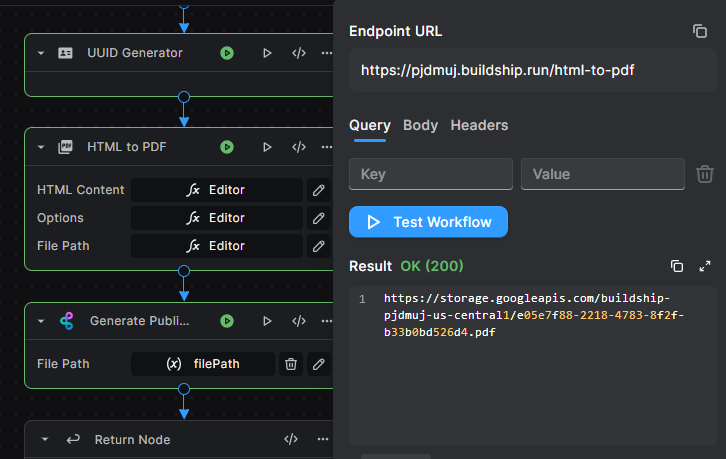Image resolution: width=726 pixels, height=459 pixels.
Task: Switch to the Body tab
Action: click(420, 125)
